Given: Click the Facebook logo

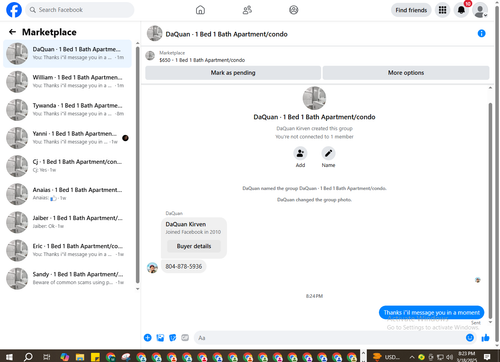Looking at the screenshot, I should (14, 10).
